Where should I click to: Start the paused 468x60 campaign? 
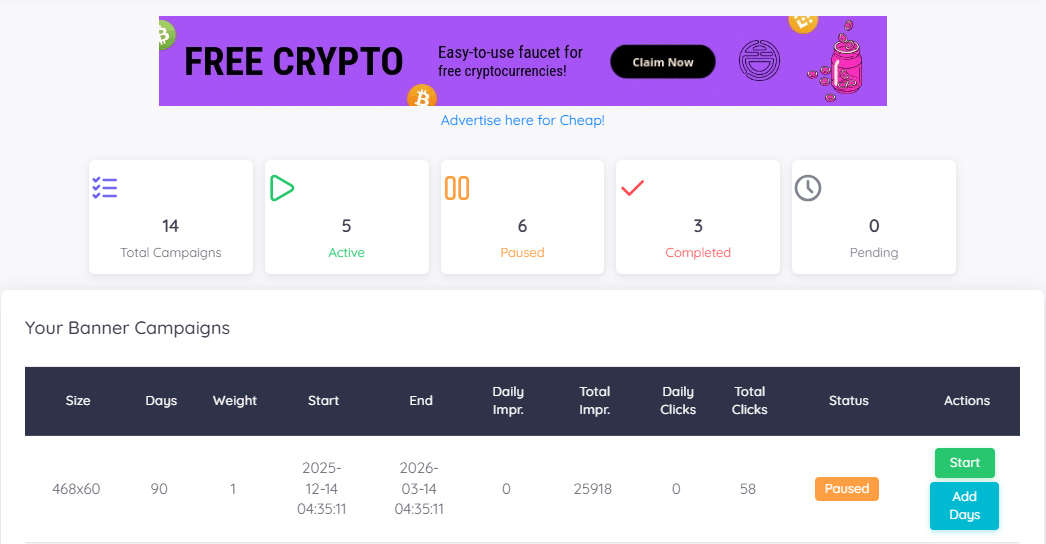pyautogui.click(x=964, y=463)
